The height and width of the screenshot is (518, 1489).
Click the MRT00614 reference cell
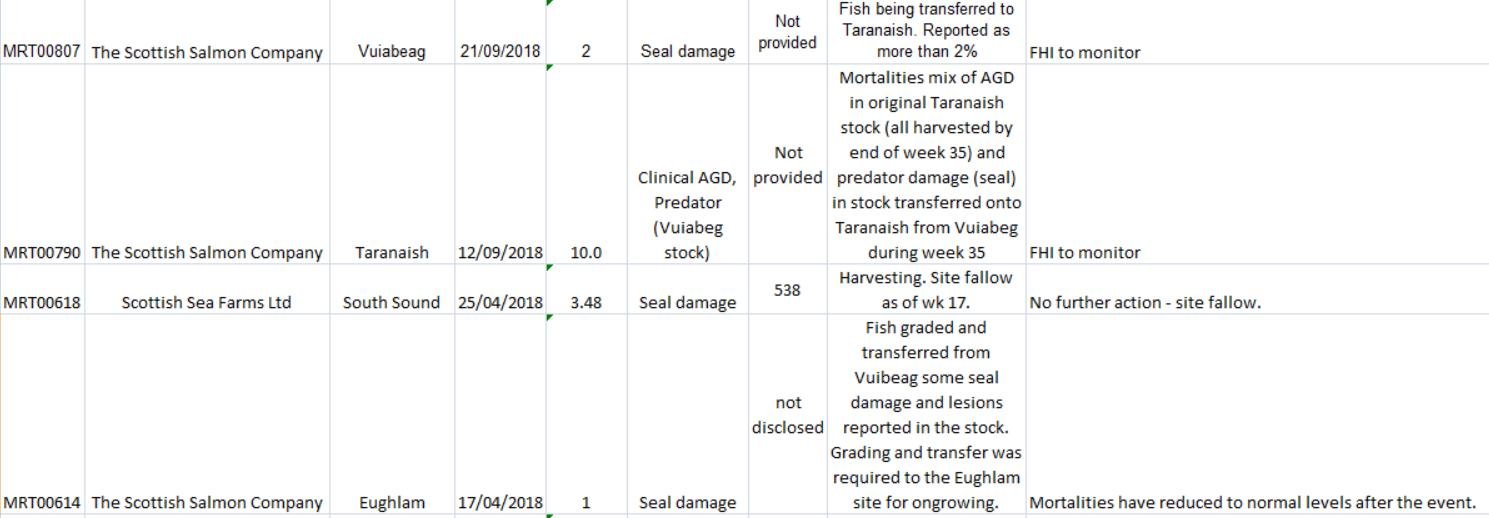coord(42,502)
